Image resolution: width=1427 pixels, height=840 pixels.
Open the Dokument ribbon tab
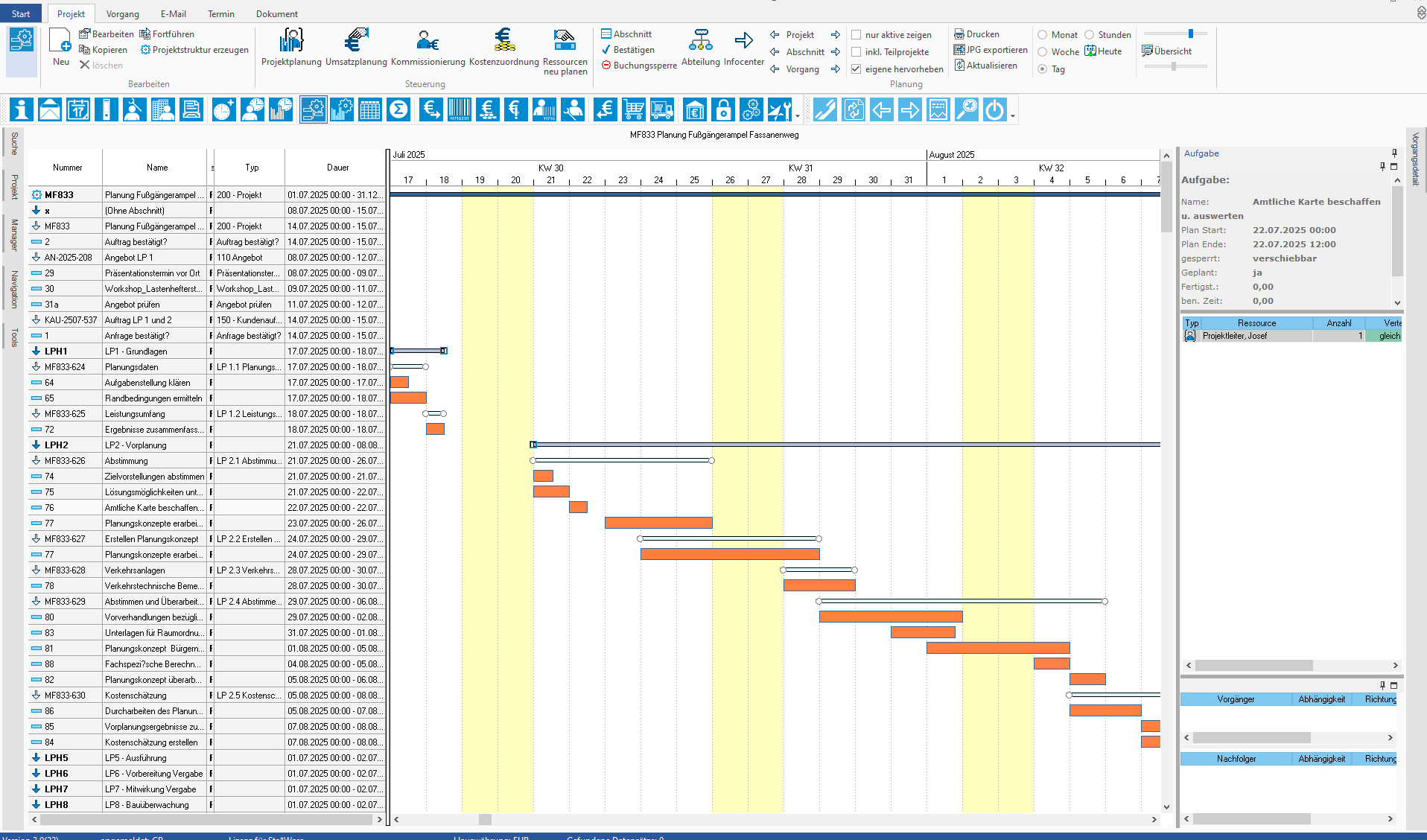276,14
